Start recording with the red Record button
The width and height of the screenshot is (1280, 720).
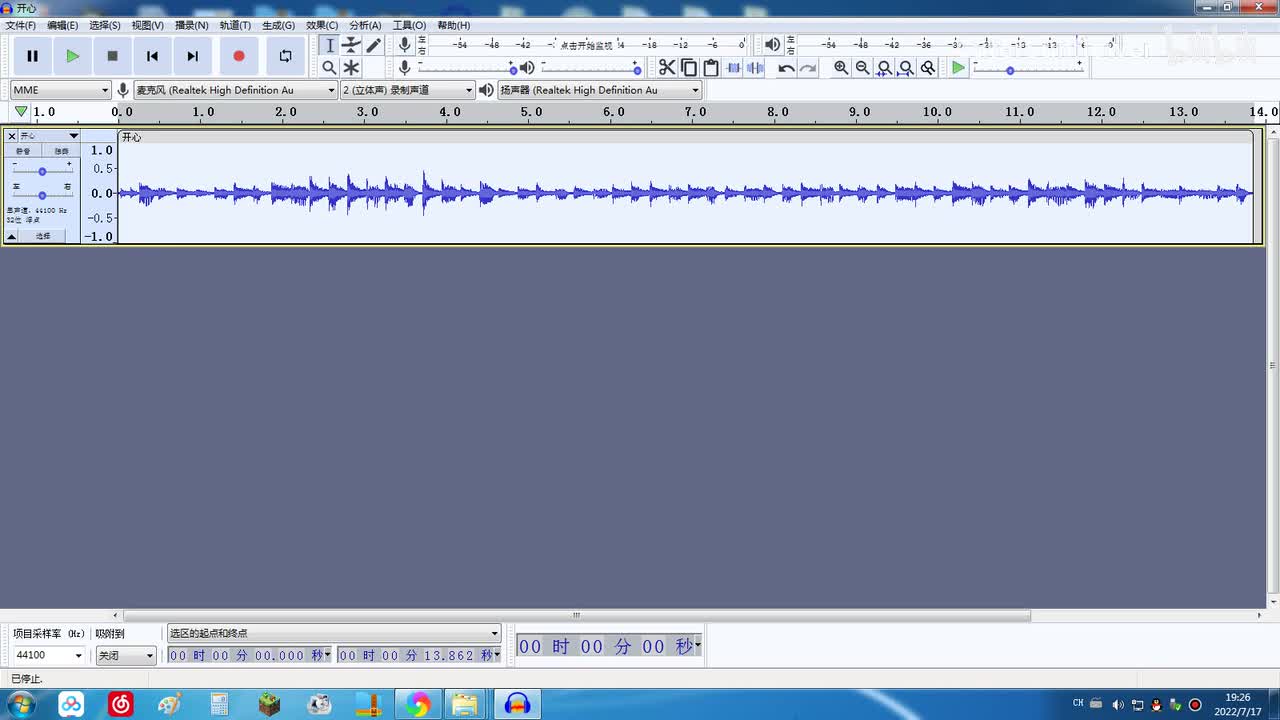[x=238, y=56]
